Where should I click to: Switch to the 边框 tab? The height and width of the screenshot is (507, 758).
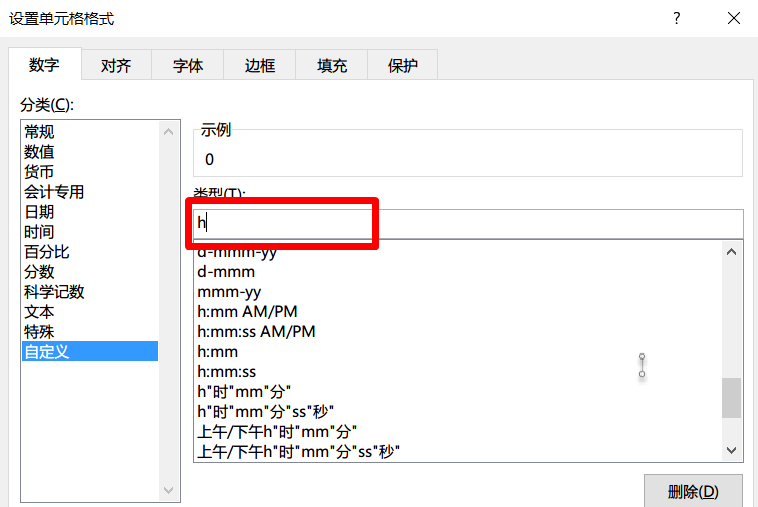click(260, 65)
